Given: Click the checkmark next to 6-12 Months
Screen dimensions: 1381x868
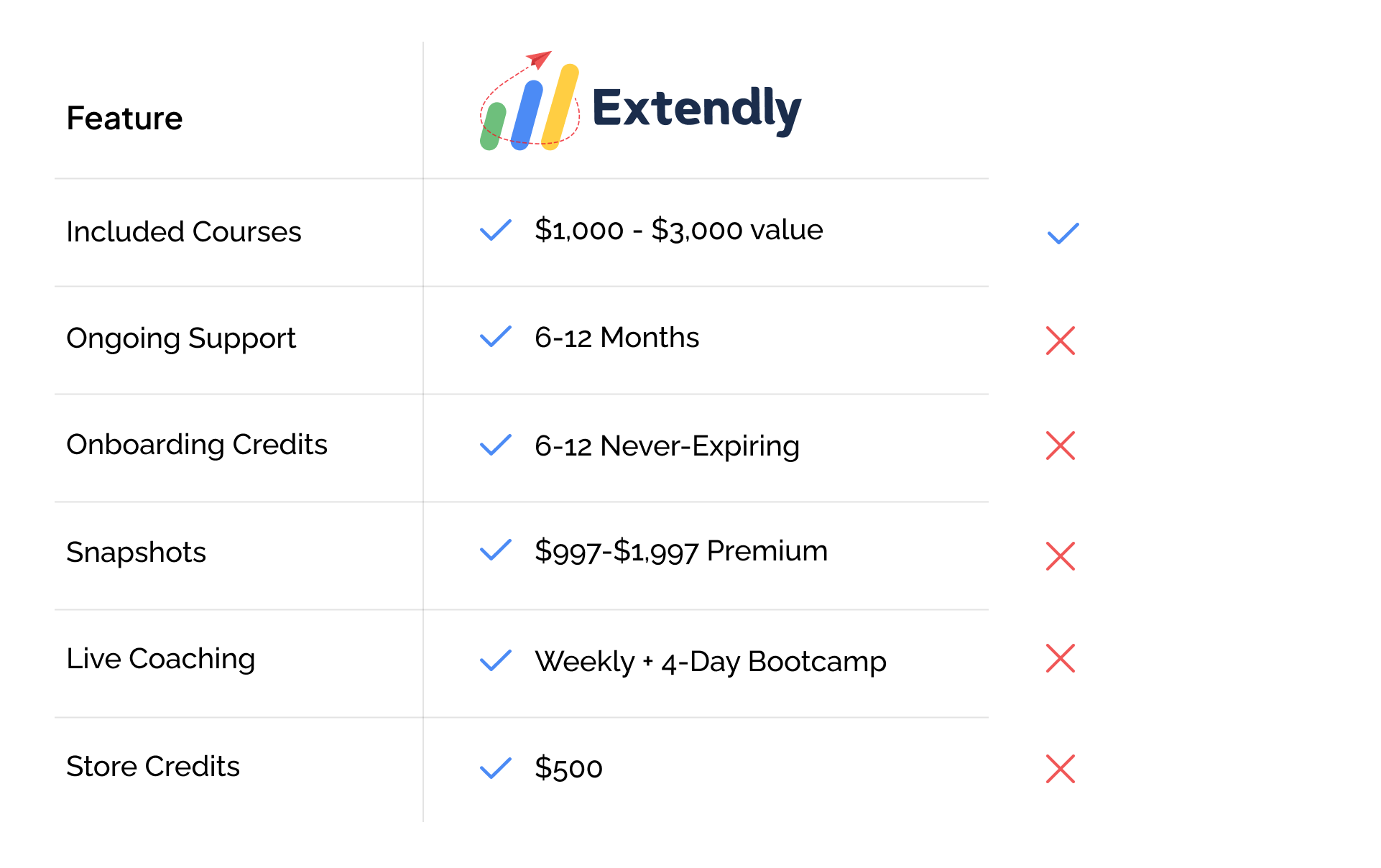Looking at the screenshot, I should click(495, 336).
